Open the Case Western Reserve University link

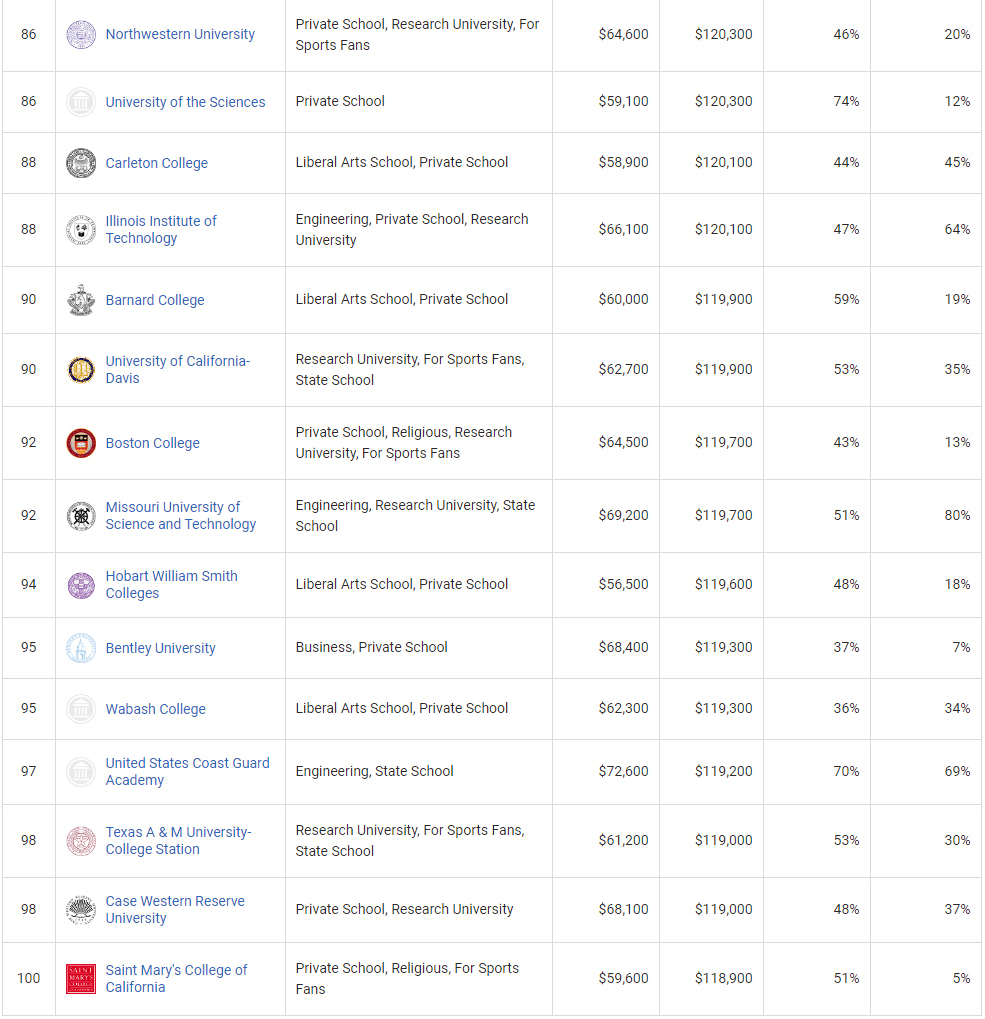click(x=175, y=909)
